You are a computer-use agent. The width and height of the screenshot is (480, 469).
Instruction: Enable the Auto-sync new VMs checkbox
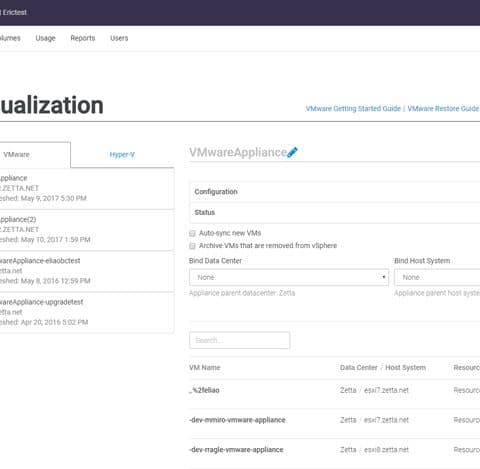(x=192, y=233)
